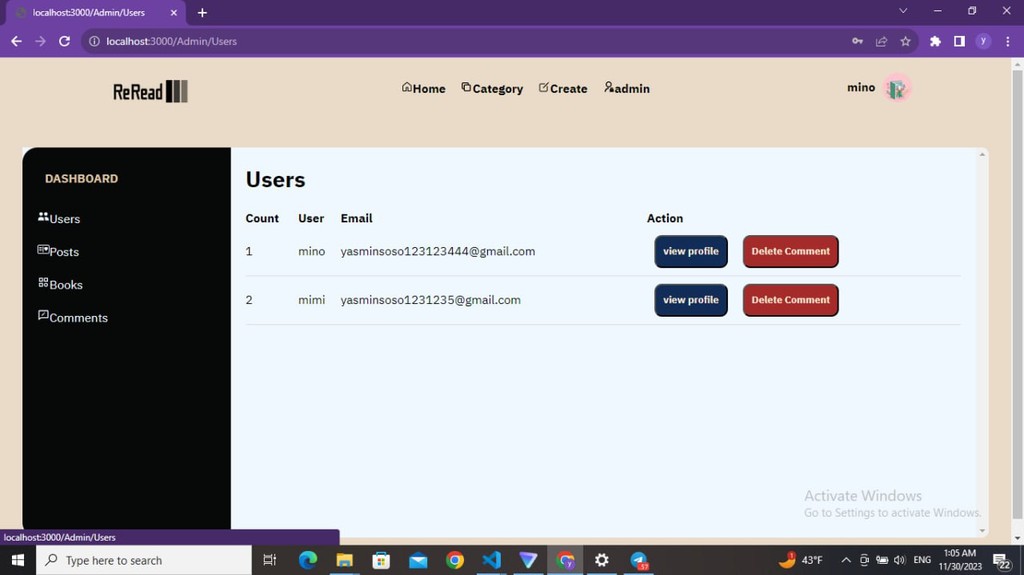Open the admin nav link
This screenshot has width=1024, height=575.
click(626, 88)
